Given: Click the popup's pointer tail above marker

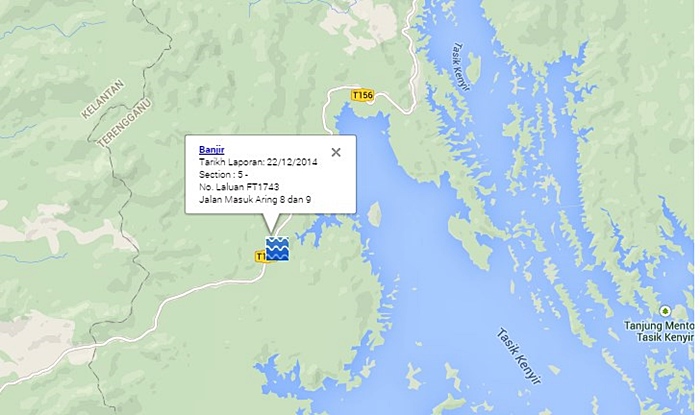Looking at the screenshot, I should tap(271, 223).
